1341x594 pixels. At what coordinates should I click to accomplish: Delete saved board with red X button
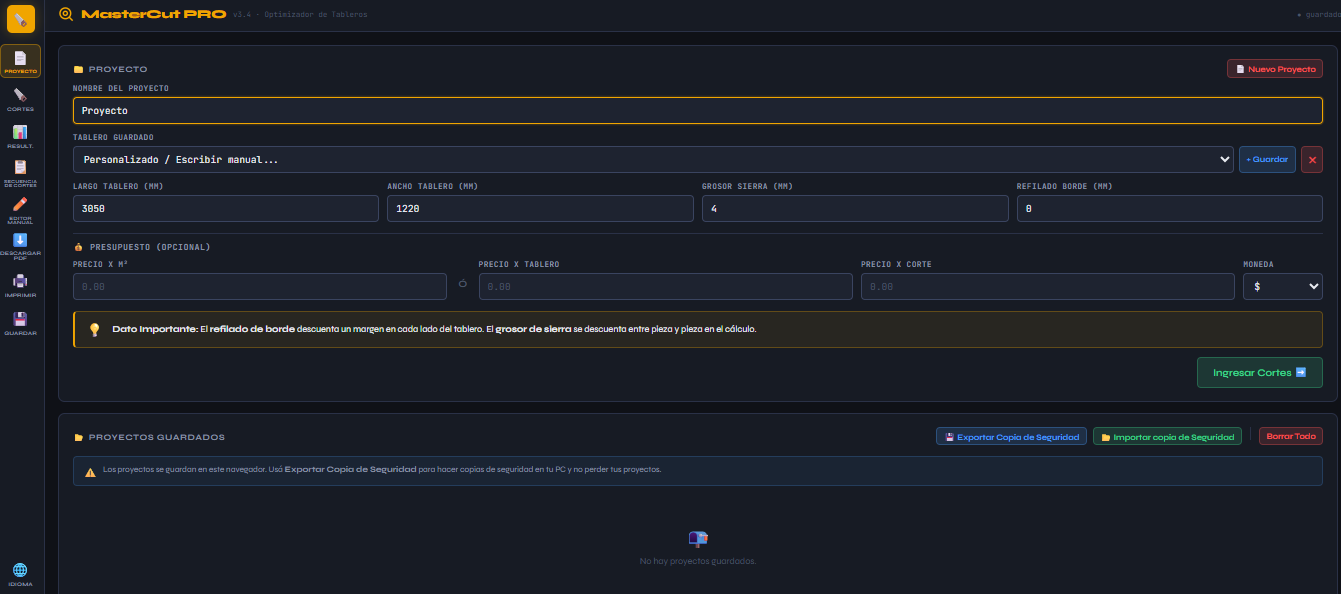pos(1312,159)
